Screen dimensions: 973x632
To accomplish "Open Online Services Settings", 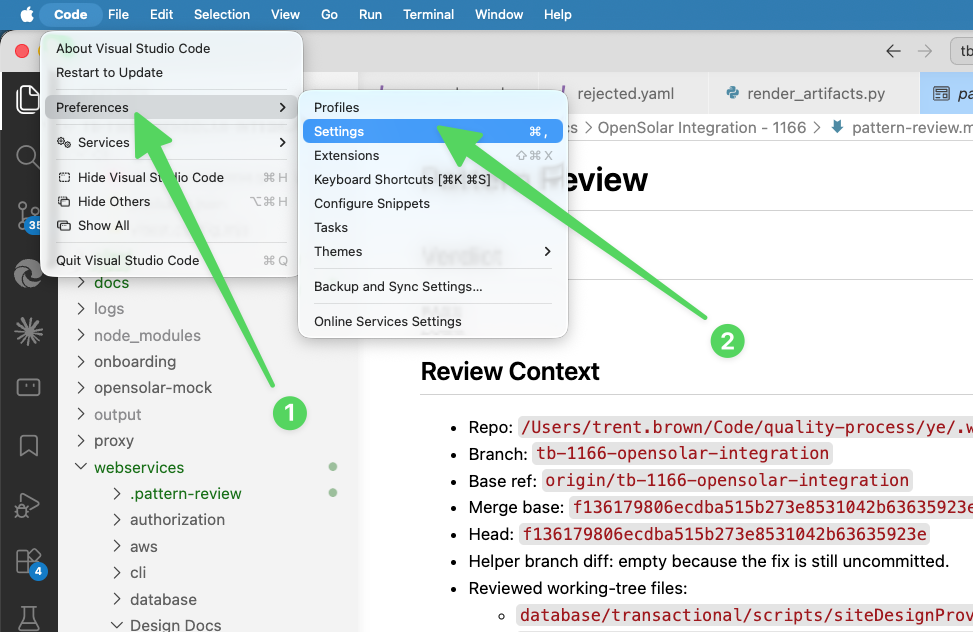I will coord(433,321).
